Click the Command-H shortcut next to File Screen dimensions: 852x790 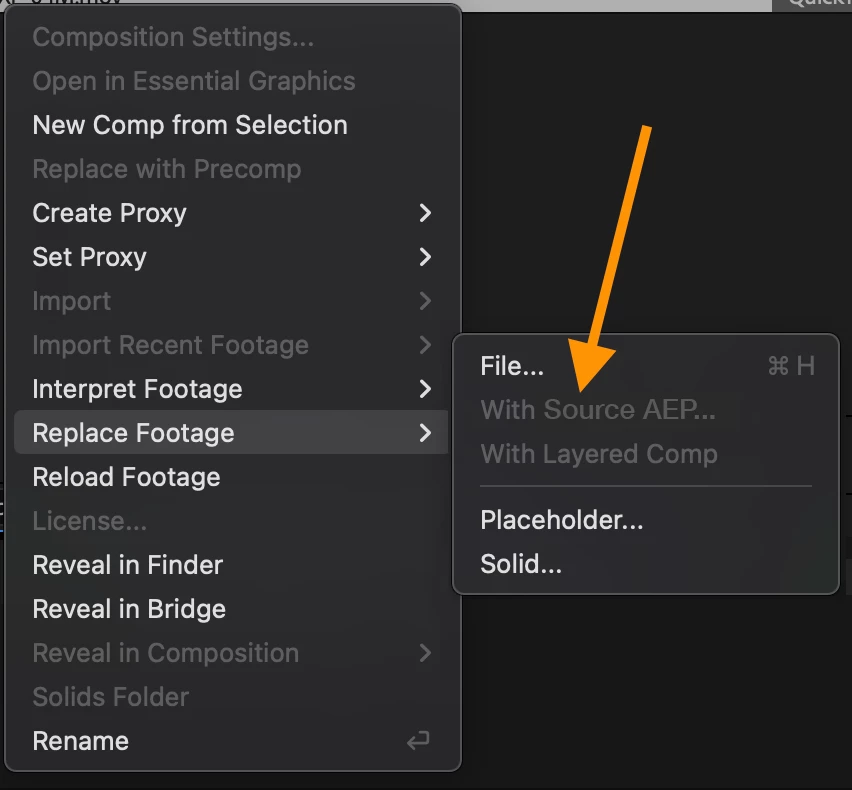(791, 366)
